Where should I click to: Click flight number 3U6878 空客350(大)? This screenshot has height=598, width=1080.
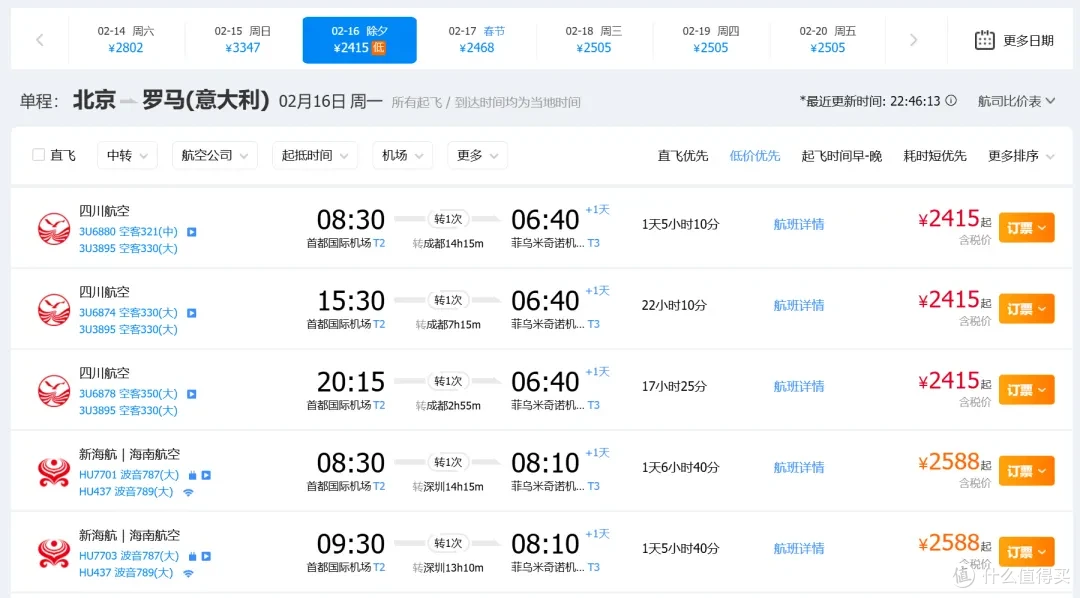click(x=128, y=394)
